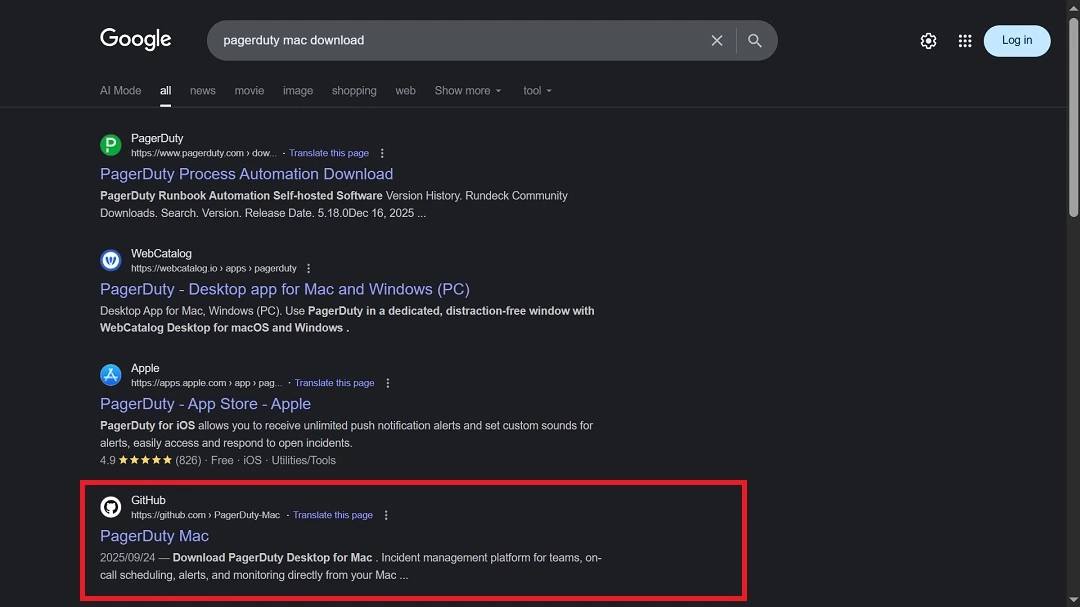Open the PagerDuty Mac GitHub result link
The height and width of the screenshot is (607, 1080).
tap(154, 535)
